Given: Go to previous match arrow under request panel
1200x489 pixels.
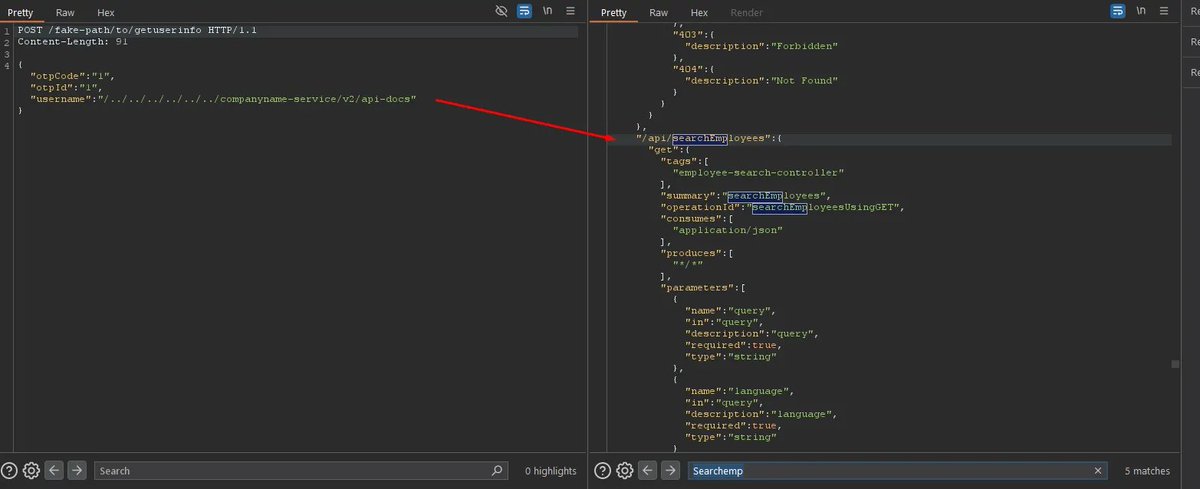Looking at the screenshot, I should 55,470.
